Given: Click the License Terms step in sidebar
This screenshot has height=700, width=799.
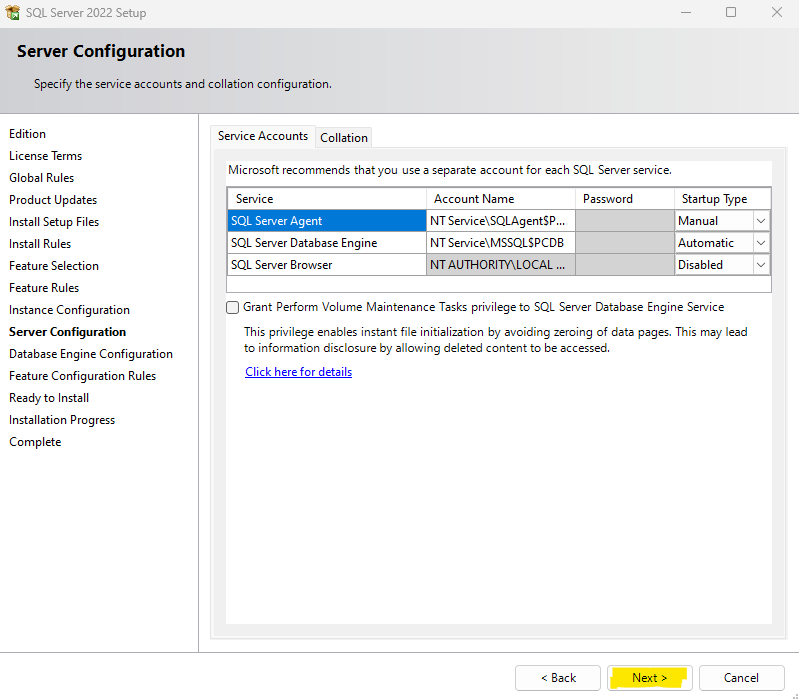Looking at the screenshot, I should click(x=45, y=156).
